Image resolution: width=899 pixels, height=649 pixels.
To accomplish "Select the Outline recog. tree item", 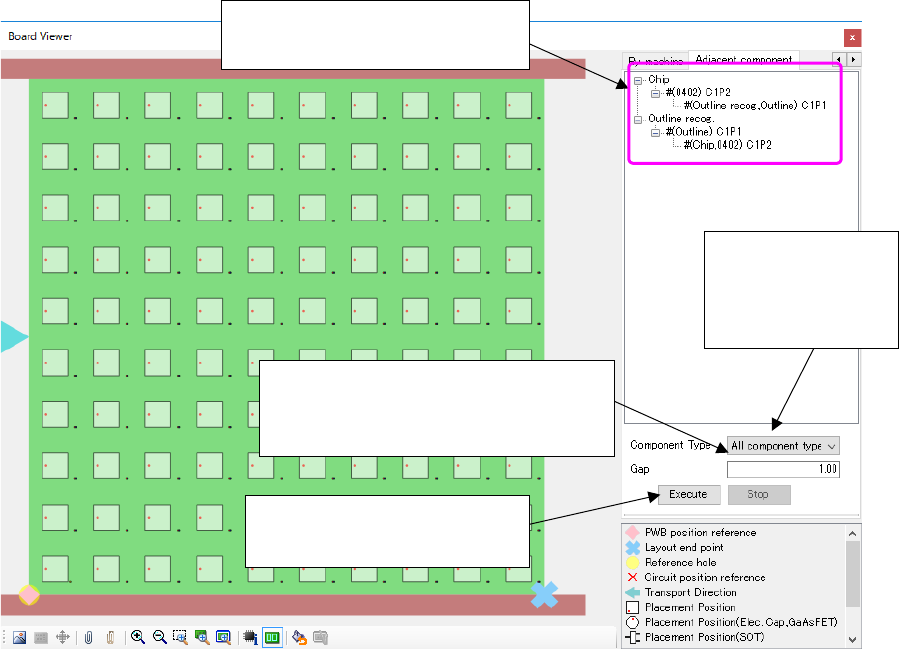I will pos(681,119).
